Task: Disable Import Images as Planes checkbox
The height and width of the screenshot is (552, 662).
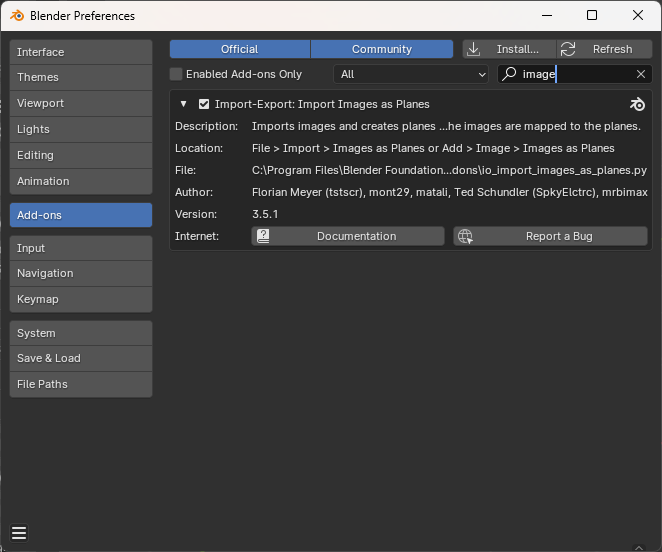Action: (x=204, y=104)
